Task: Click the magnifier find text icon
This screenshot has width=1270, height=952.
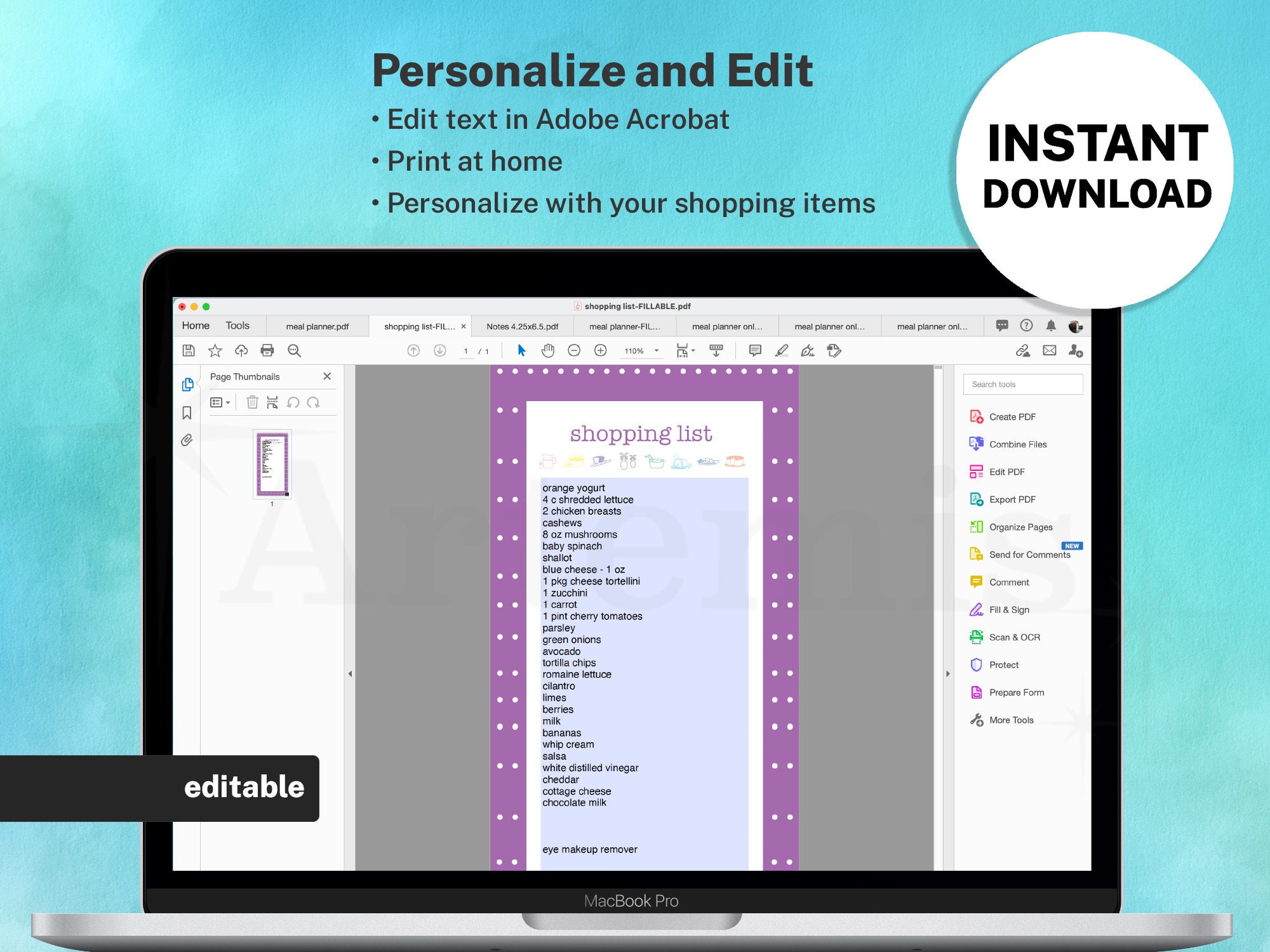Action: (294, 350)
